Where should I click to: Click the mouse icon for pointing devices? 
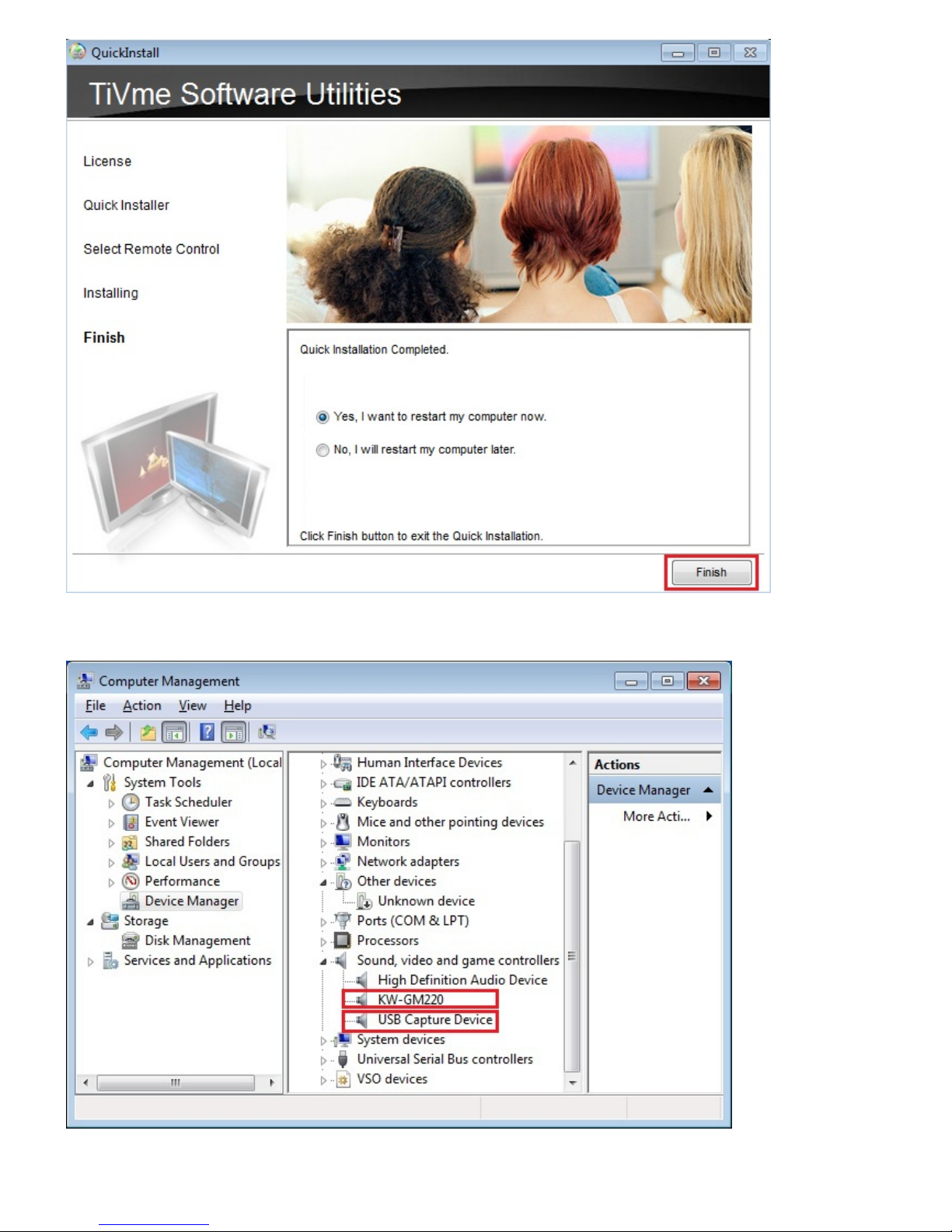[343, 822]
